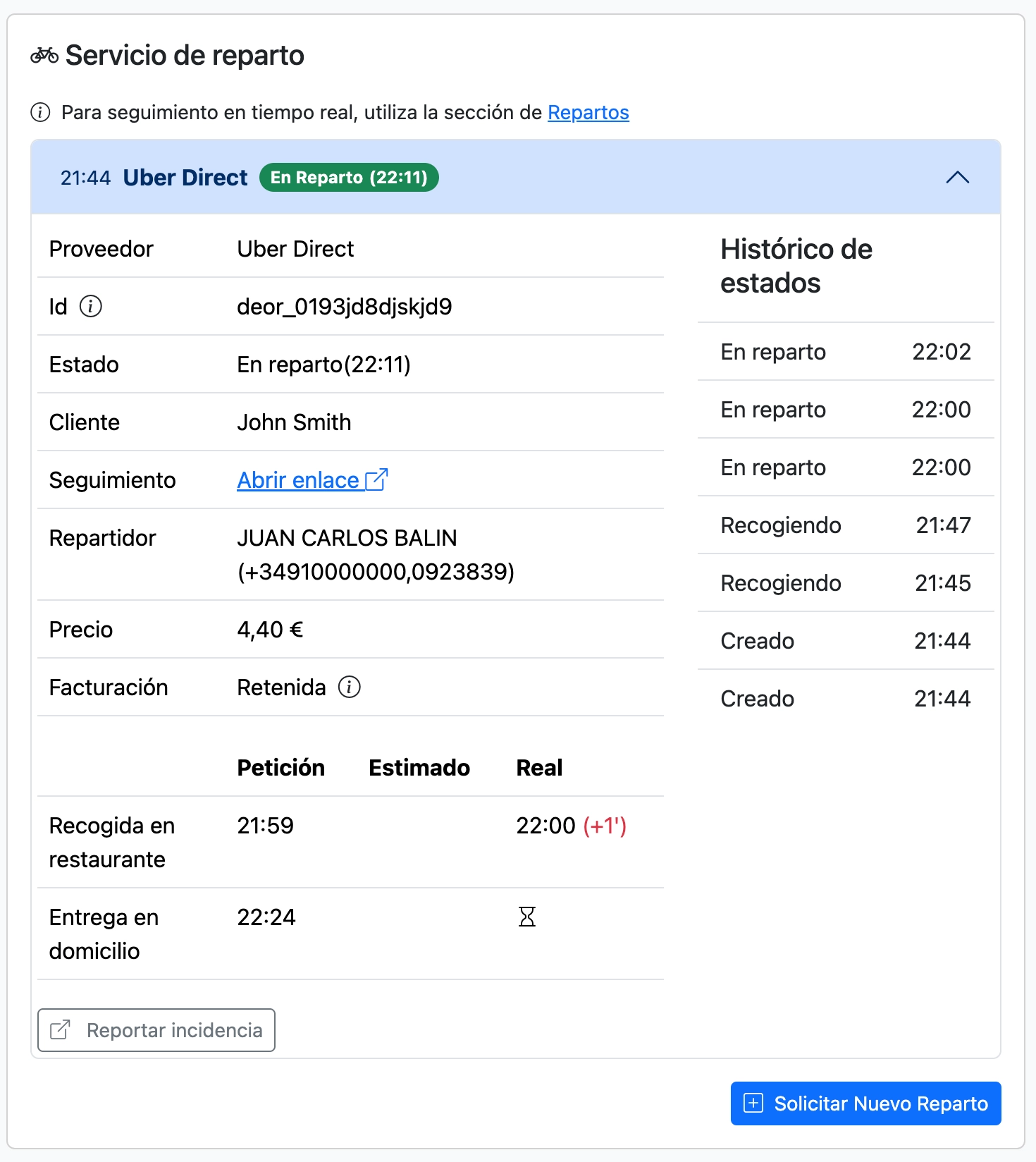This screenshot has width=1036, height=1162.
Task: Click the Petición column header
Action: click(x=280, y=768)
